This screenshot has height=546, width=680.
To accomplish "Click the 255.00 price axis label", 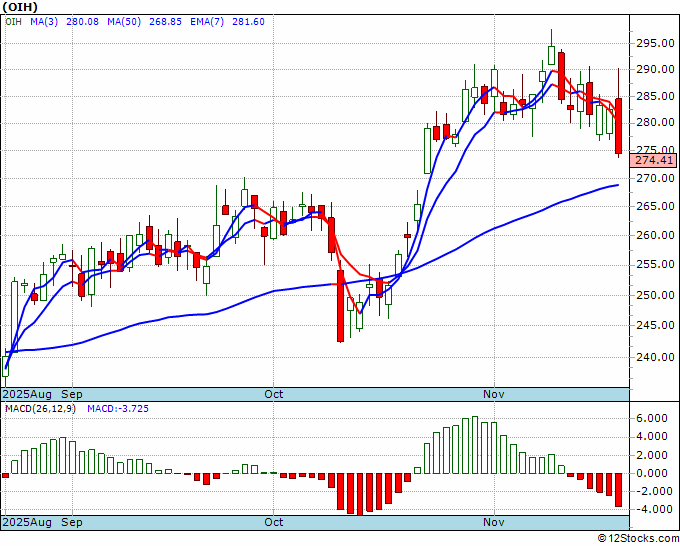I will point(655,265).
